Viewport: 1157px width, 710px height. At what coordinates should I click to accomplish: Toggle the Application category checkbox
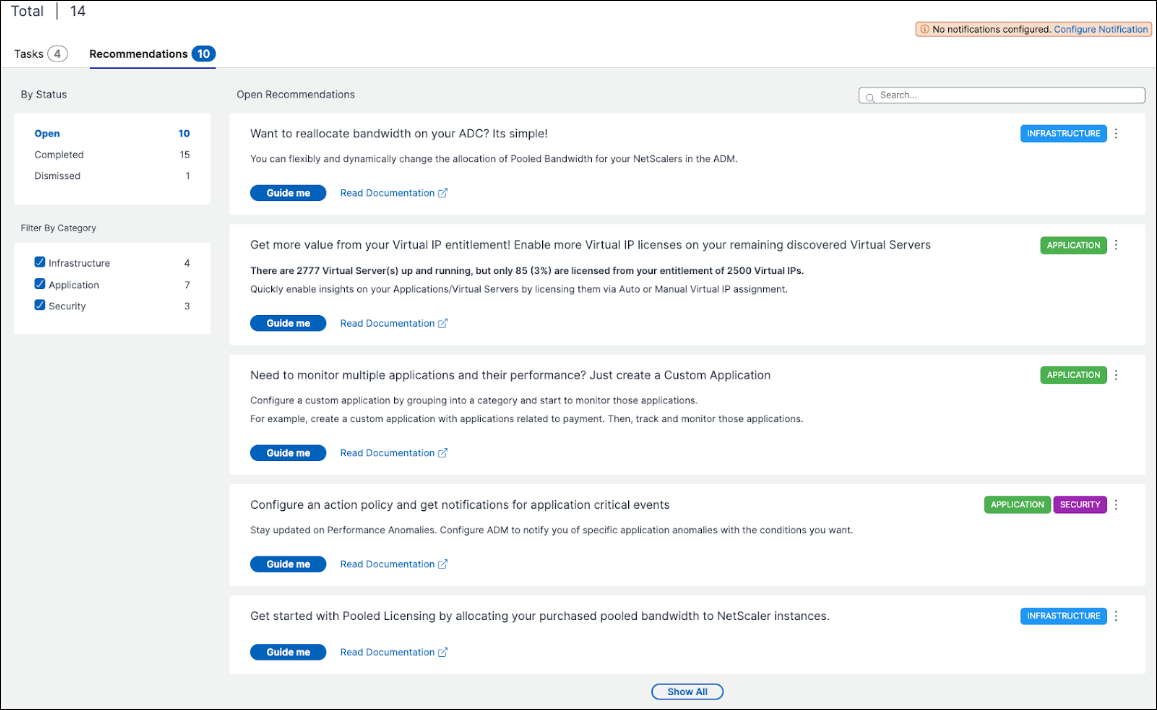[40, 283]
